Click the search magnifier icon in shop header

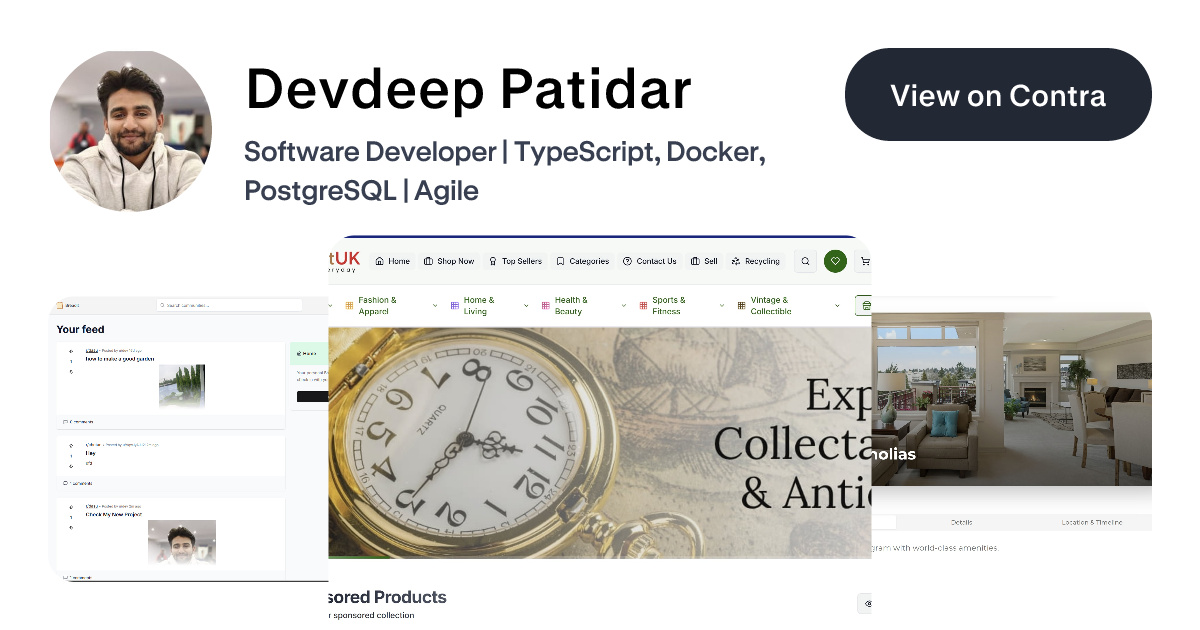[x=805, y=261]
